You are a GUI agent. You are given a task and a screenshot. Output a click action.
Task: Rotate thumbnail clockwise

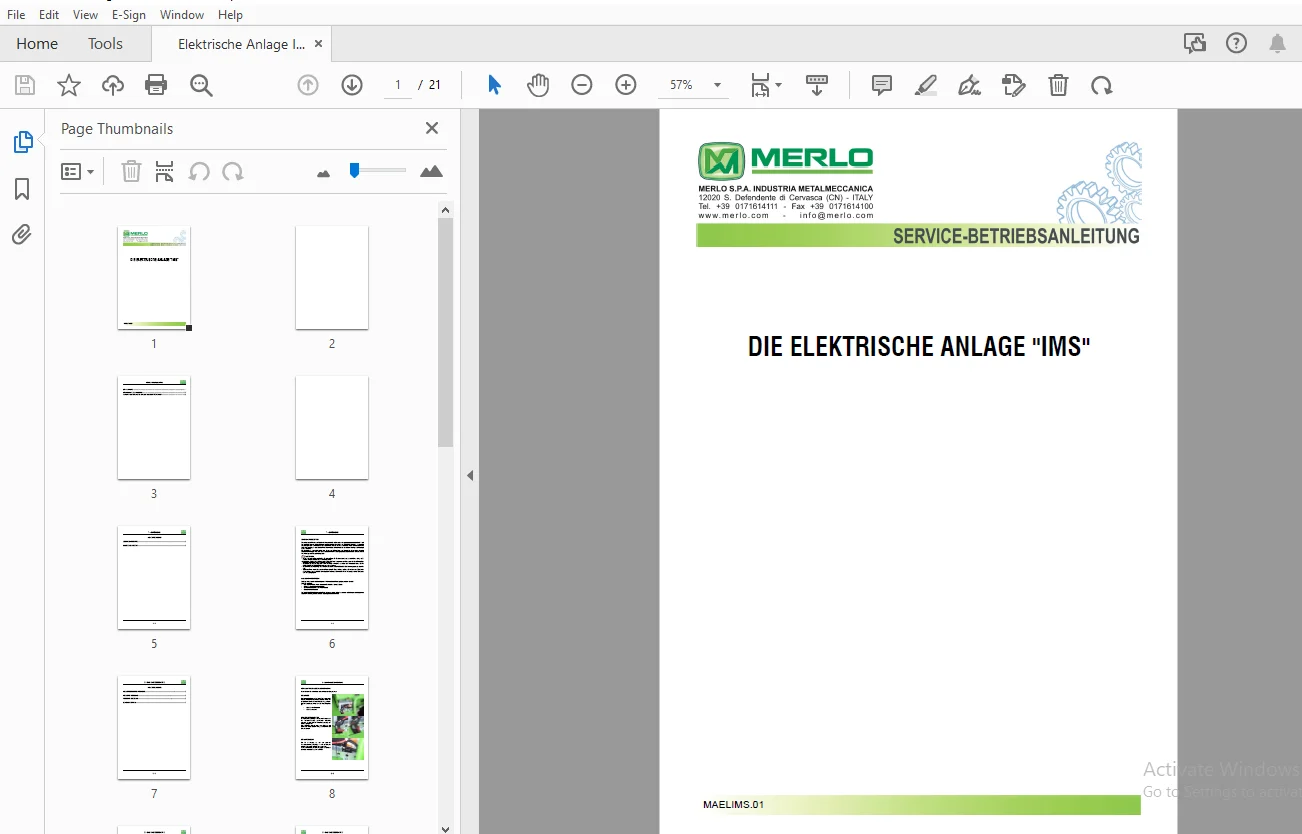point(233,171)
